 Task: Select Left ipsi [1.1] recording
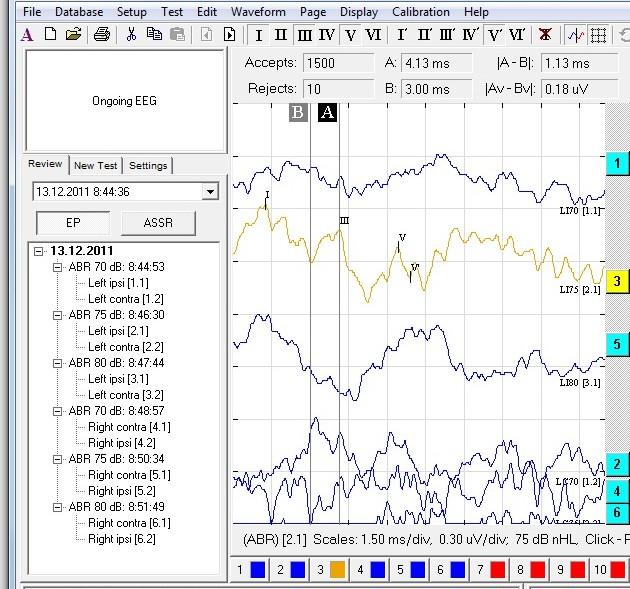tap(118, 283)
